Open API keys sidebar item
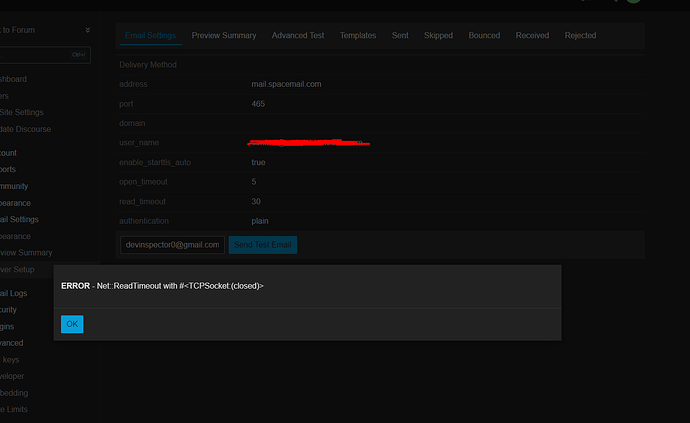This screenshot has width=690, height=423. (10, 360)
